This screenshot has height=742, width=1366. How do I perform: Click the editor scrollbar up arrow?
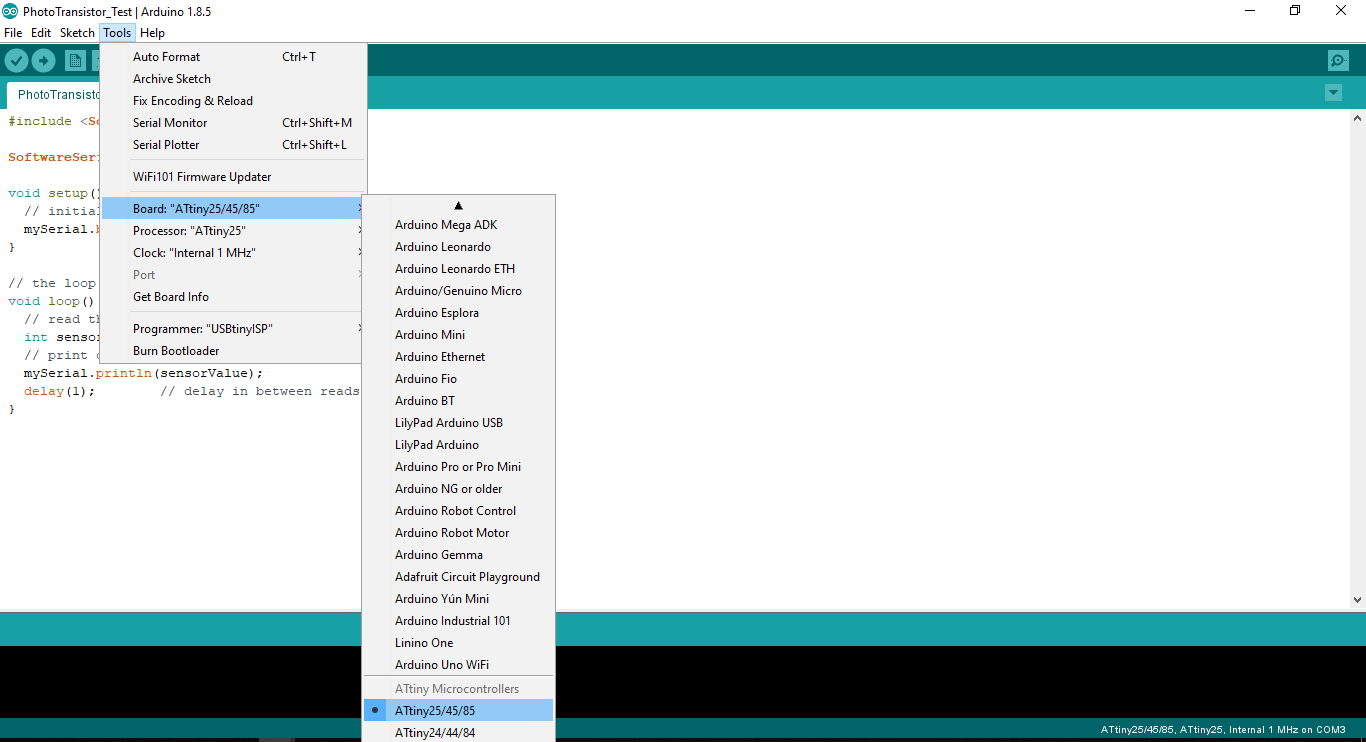click(x=1357, y=118)
